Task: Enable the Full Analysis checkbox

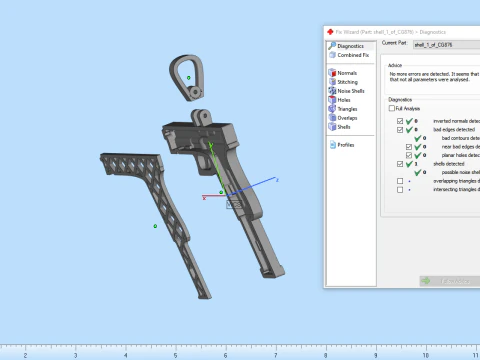Action: click(x=392, y=108)
